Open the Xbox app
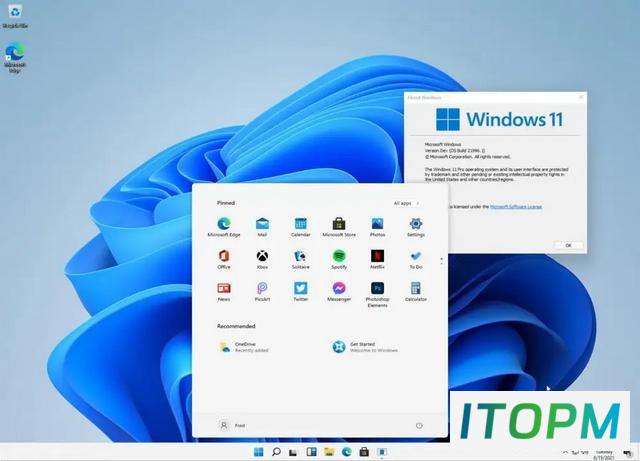This screenshot has width=640, height=461. [x=262, y=259]
